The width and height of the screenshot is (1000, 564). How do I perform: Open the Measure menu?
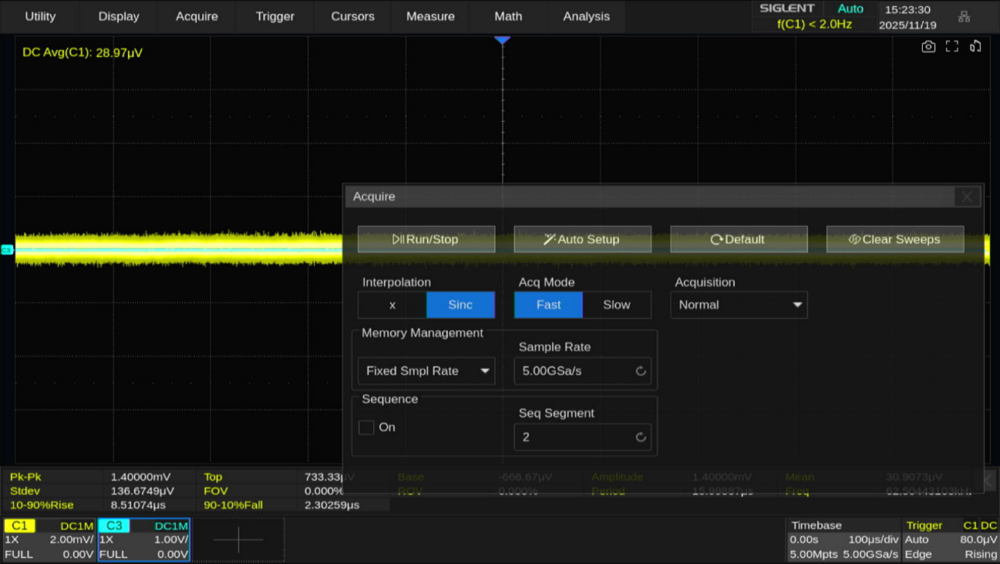[430, 16]
